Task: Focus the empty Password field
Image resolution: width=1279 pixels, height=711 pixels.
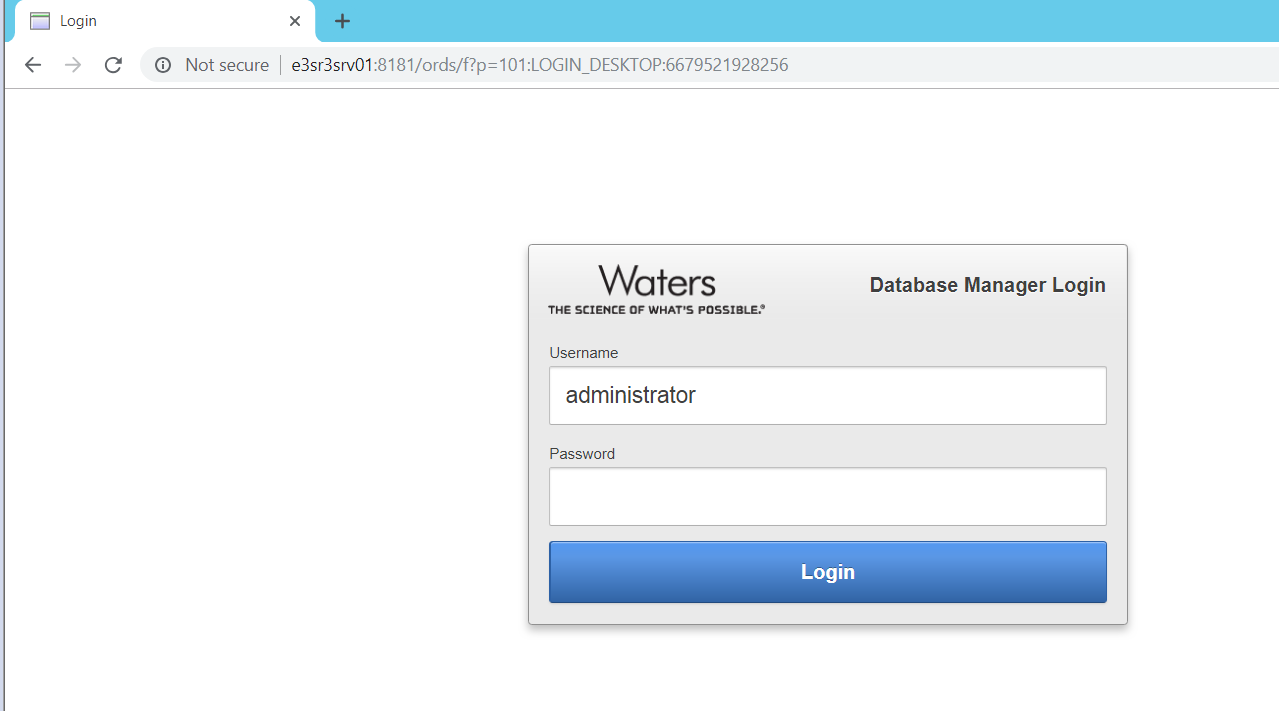Action: (x=827, y=496)
